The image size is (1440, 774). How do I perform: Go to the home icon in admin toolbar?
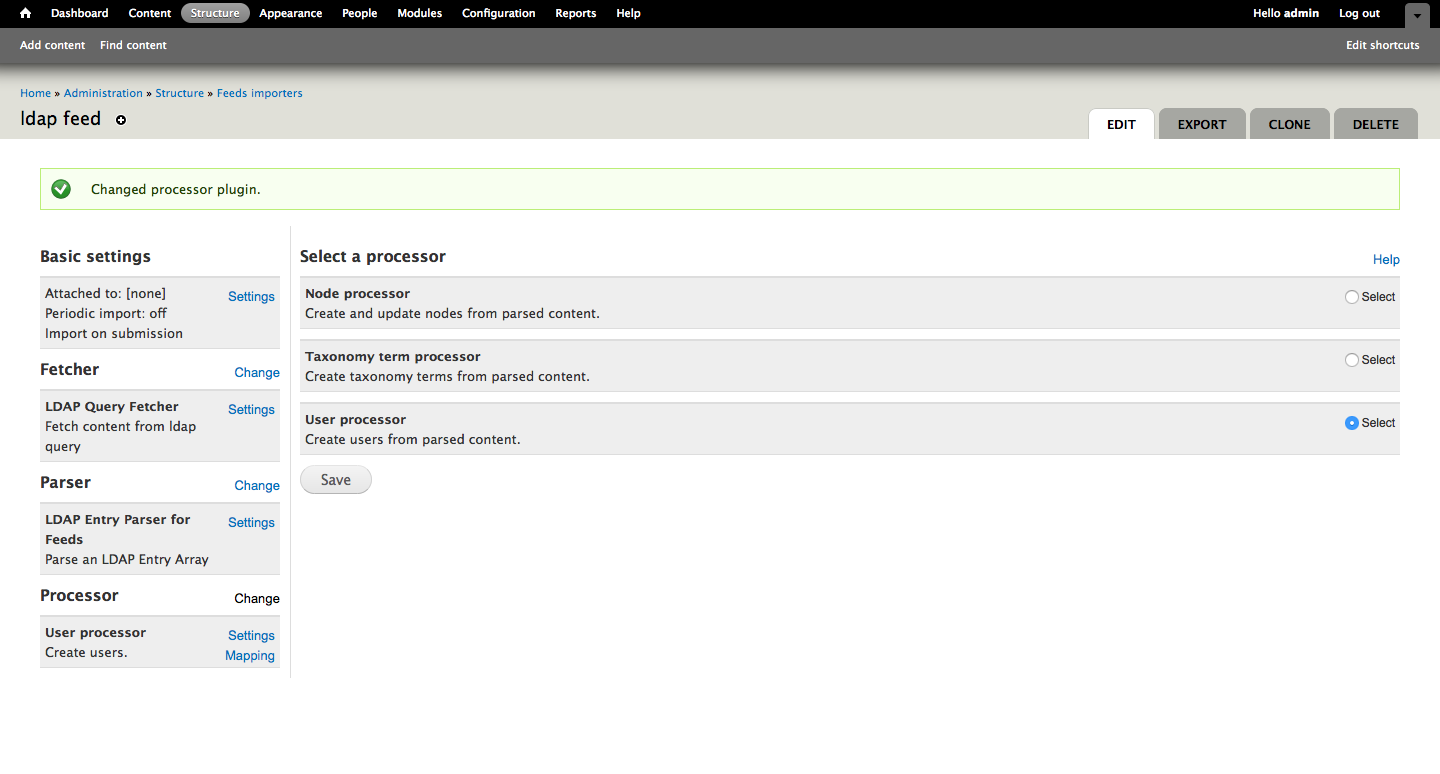point(26,13)
